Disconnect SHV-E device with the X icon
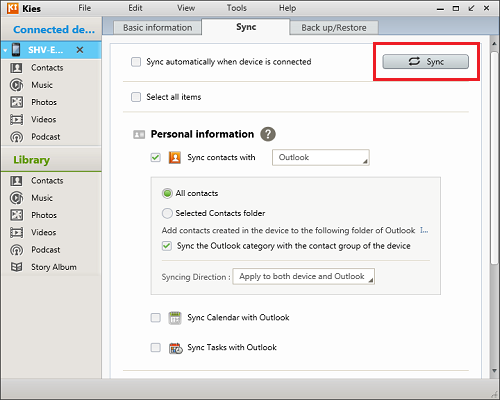Viewport: 501px width, 401px height. pos(80,50)
